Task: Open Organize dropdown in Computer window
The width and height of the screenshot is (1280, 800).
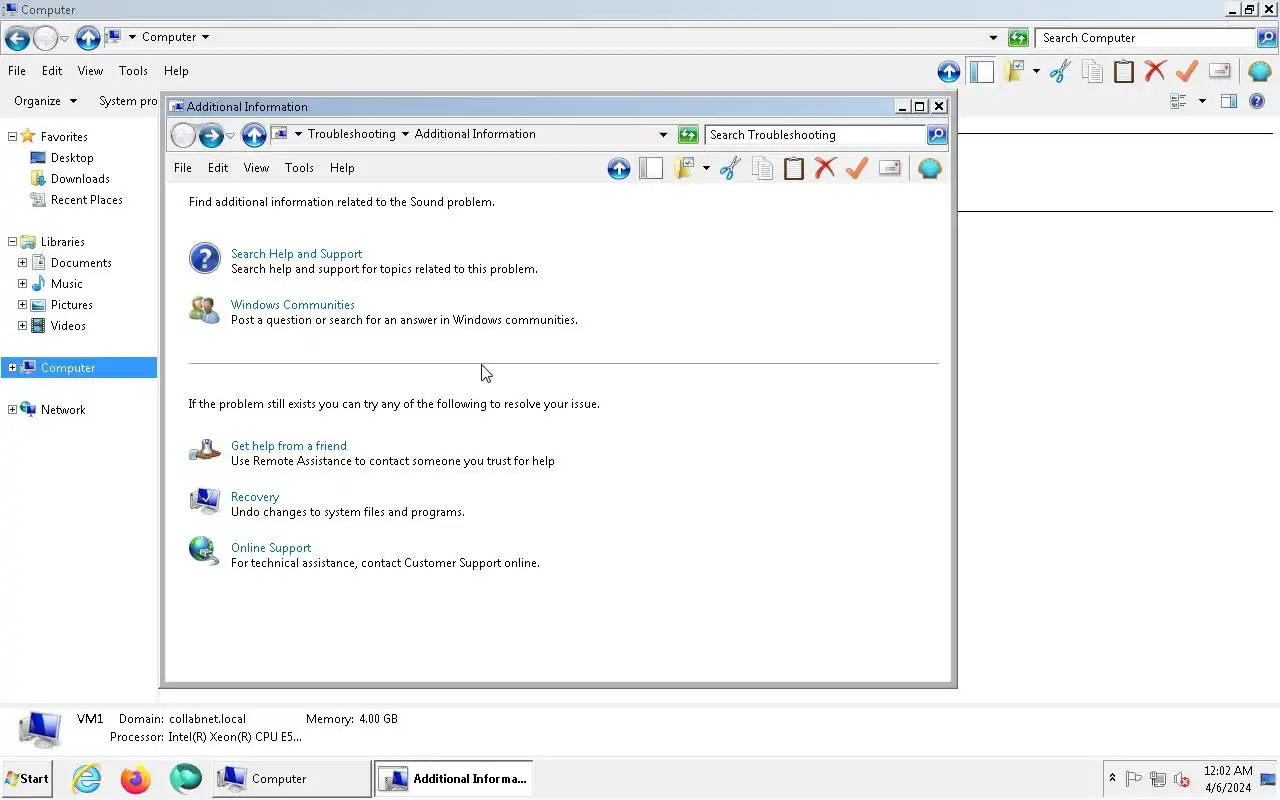Action: [x=45, y=101]
